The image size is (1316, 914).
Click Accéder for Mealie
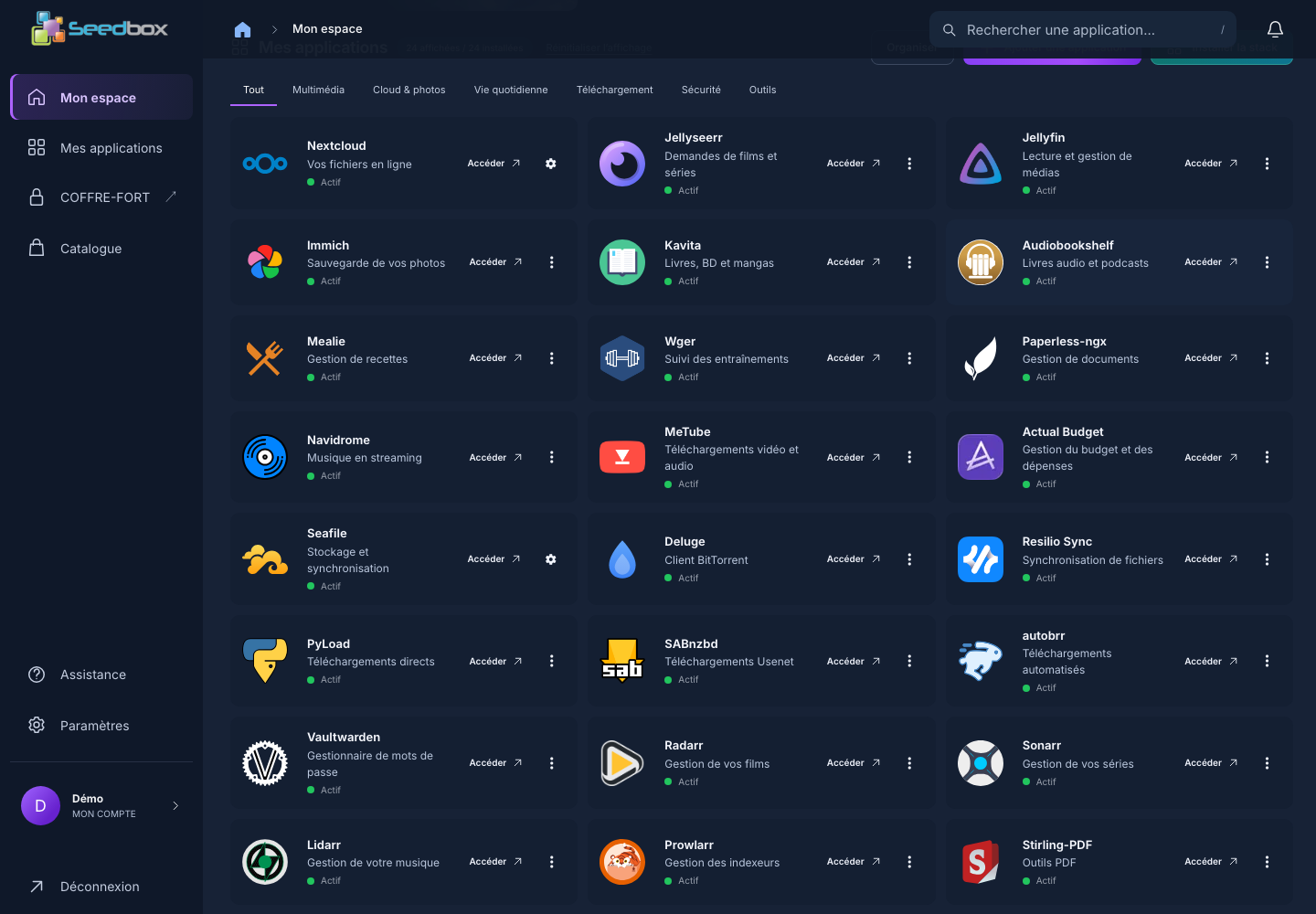pyautogui.click(x=495, y=358)
